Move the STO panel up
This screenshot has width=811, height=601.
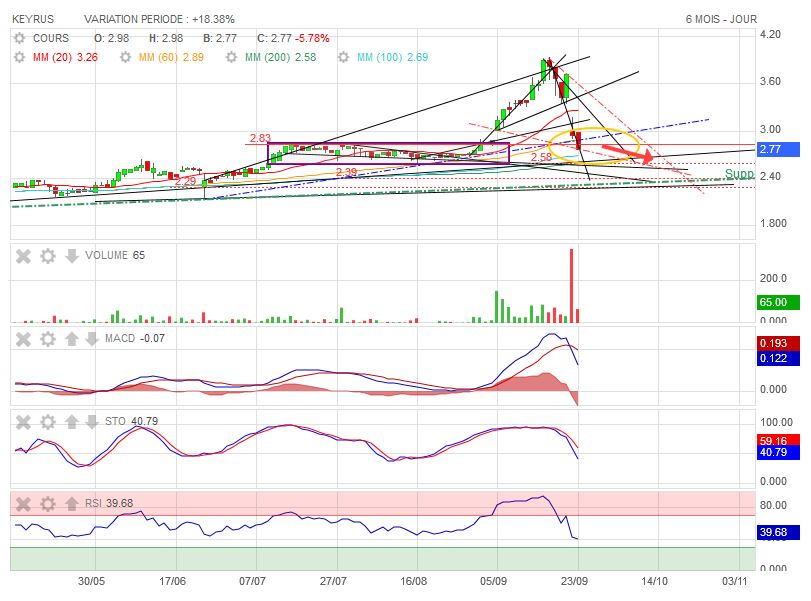71,422
